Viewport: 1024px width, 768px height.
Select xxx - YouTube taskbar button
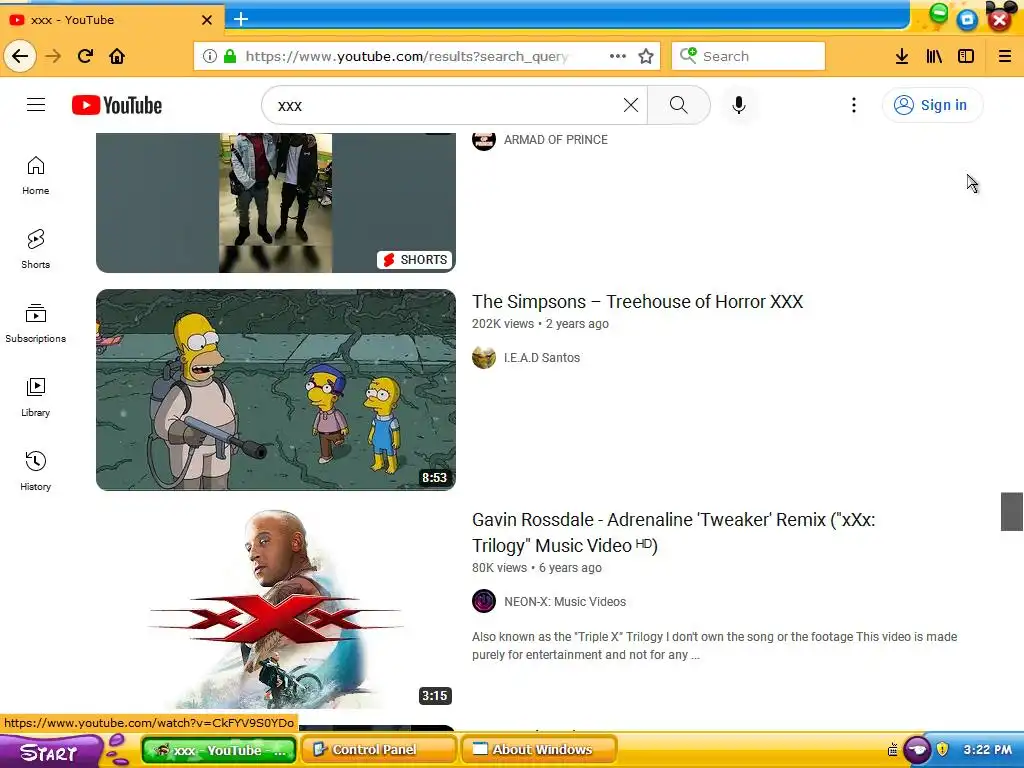pos(219,750)
